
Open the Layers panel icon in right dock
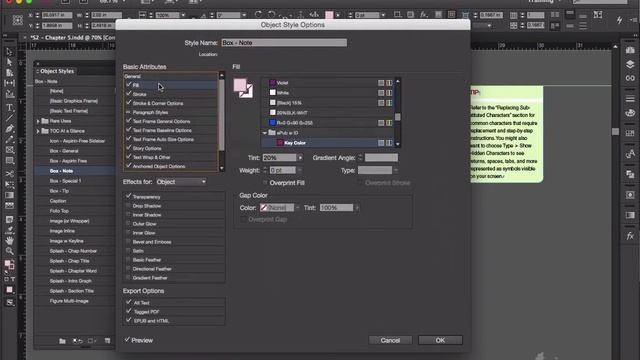pos(630,64)
